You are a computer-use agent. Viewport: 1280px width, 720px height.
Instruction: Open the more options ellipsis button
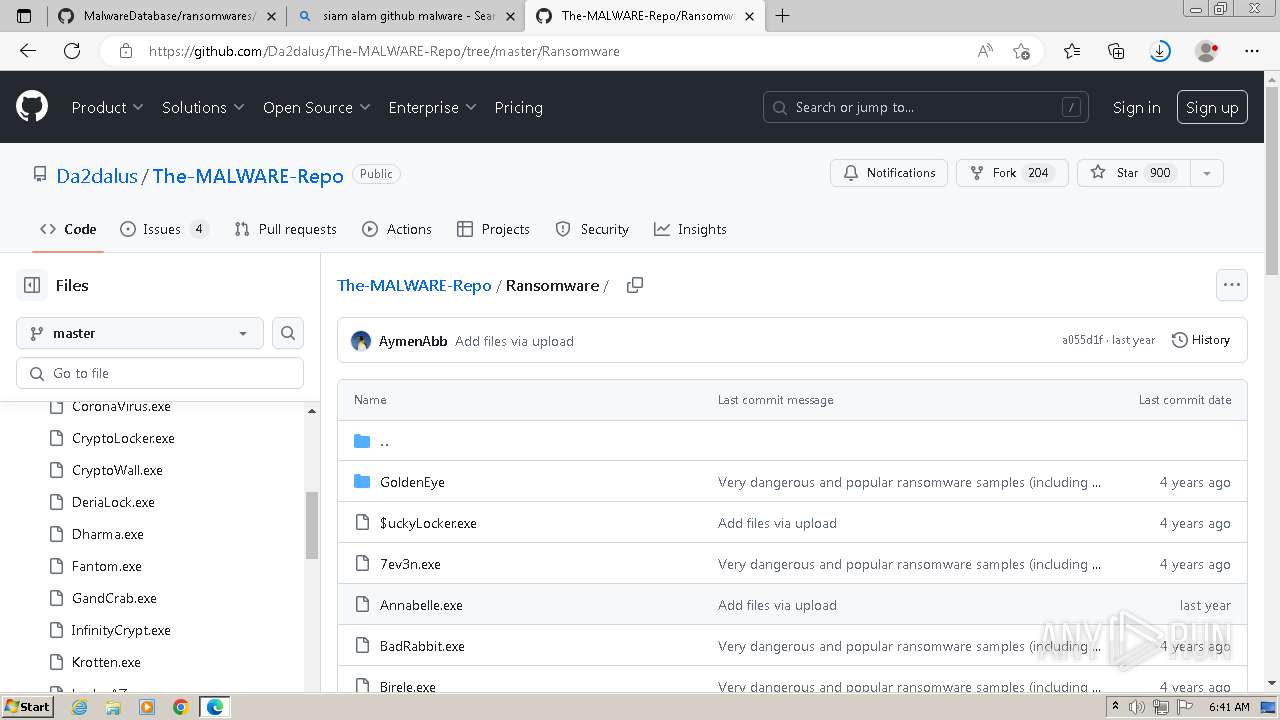point(1232,285)
